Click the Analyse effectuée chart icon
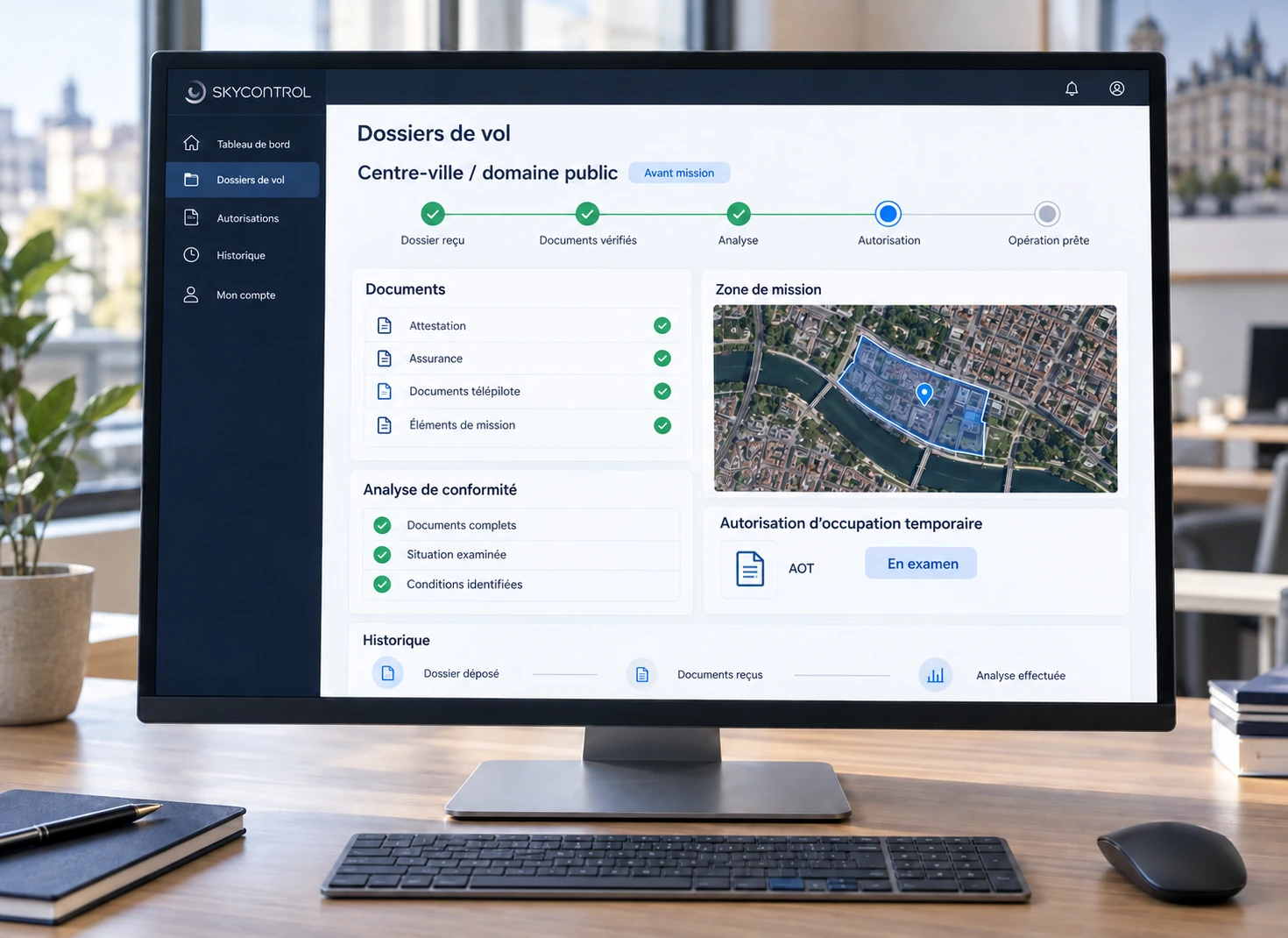Image resolution: width=1288 pixels, height=938 pixels. click(936, 675)
